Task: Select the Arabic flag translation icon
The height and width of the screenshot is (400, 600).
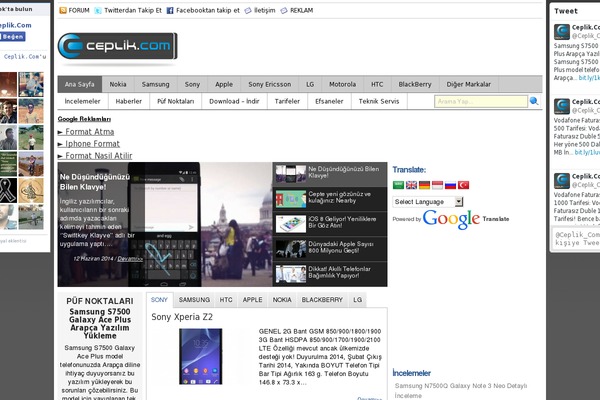Action: (398, 185)
